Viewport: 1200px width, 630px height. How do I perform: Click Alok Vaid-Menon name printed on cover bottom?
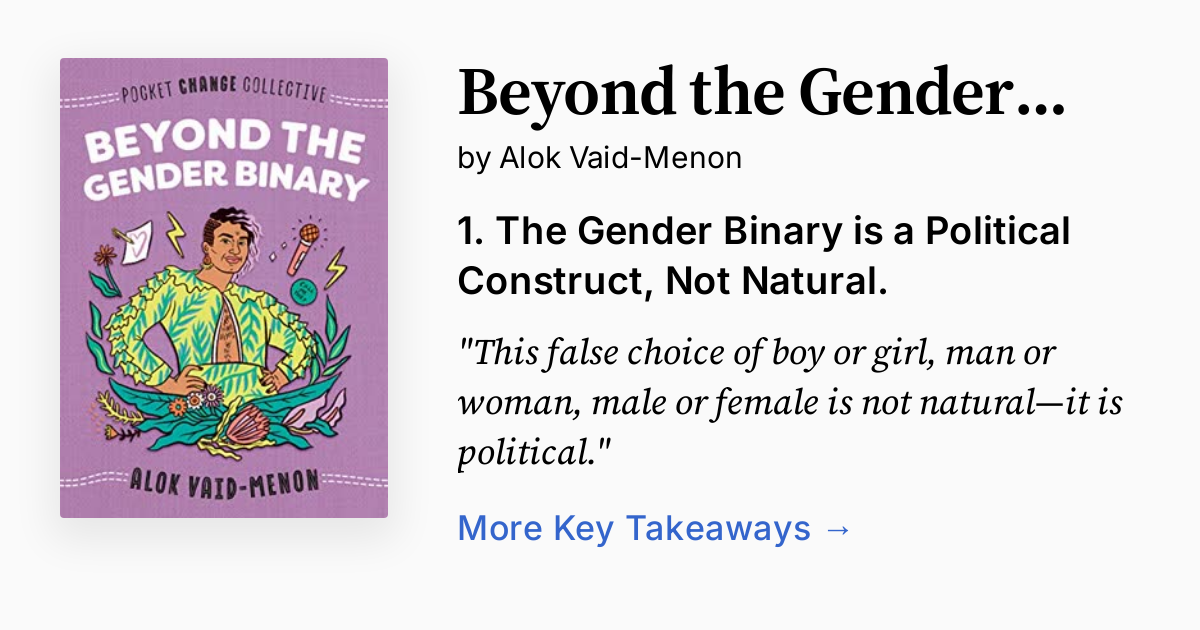(224, 480)
